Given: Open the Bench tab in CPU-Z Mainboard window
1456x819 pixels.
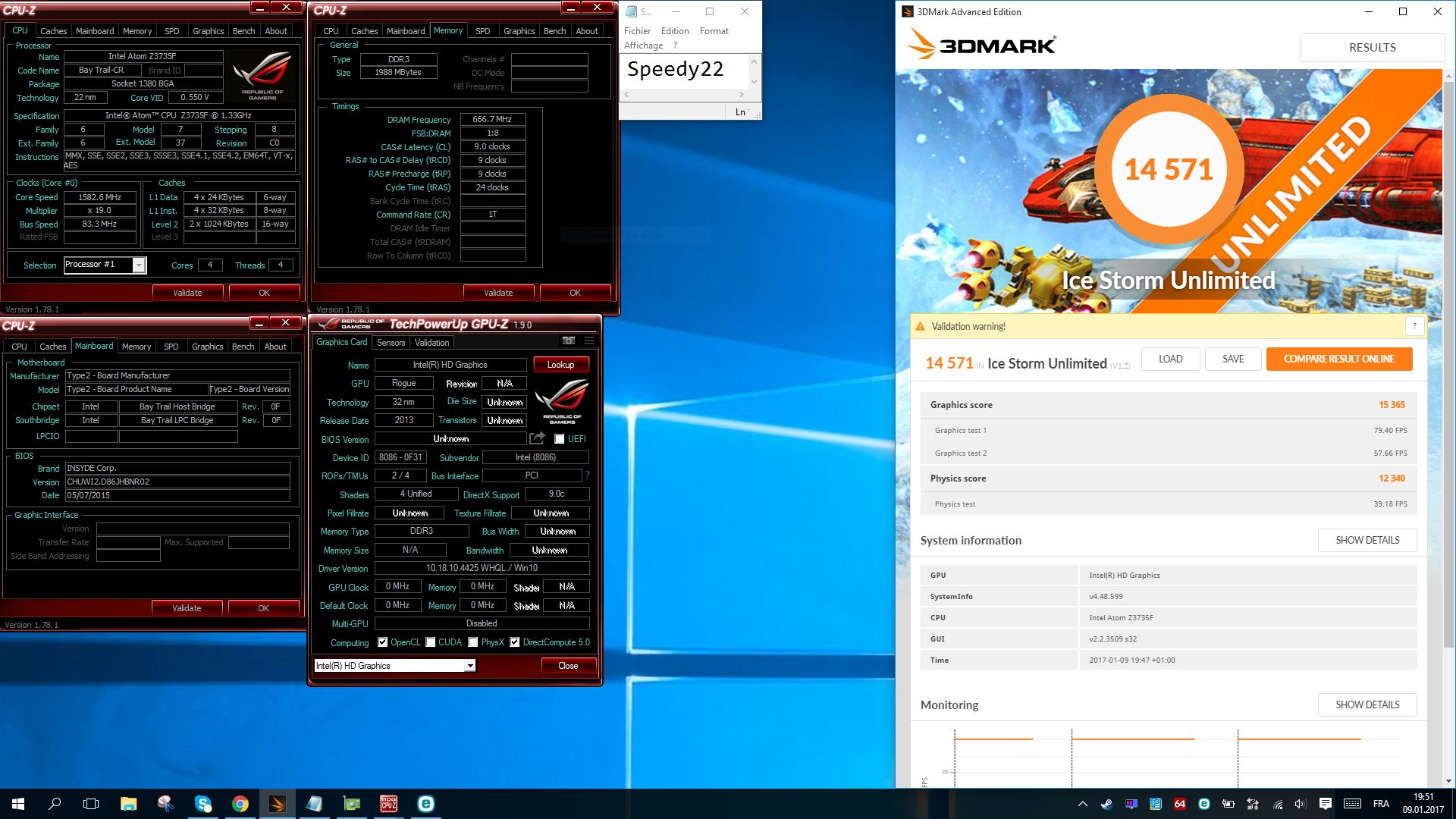Looking at the screenshot, I should click(243, 347).
